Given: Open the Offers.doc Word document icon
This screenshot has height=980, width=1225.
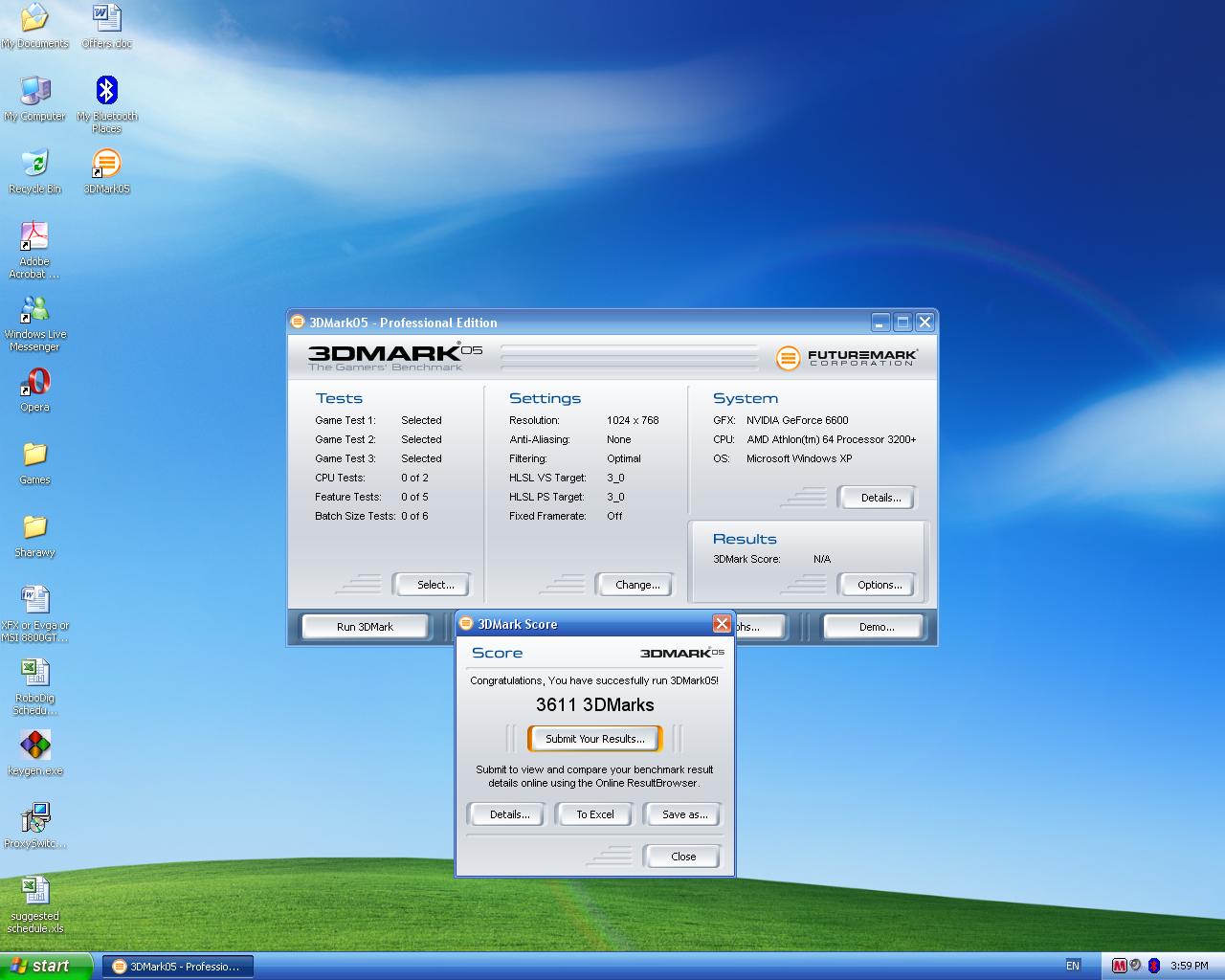Looking at the screenshot, I should pyautogui.click(x=106, y=26).
